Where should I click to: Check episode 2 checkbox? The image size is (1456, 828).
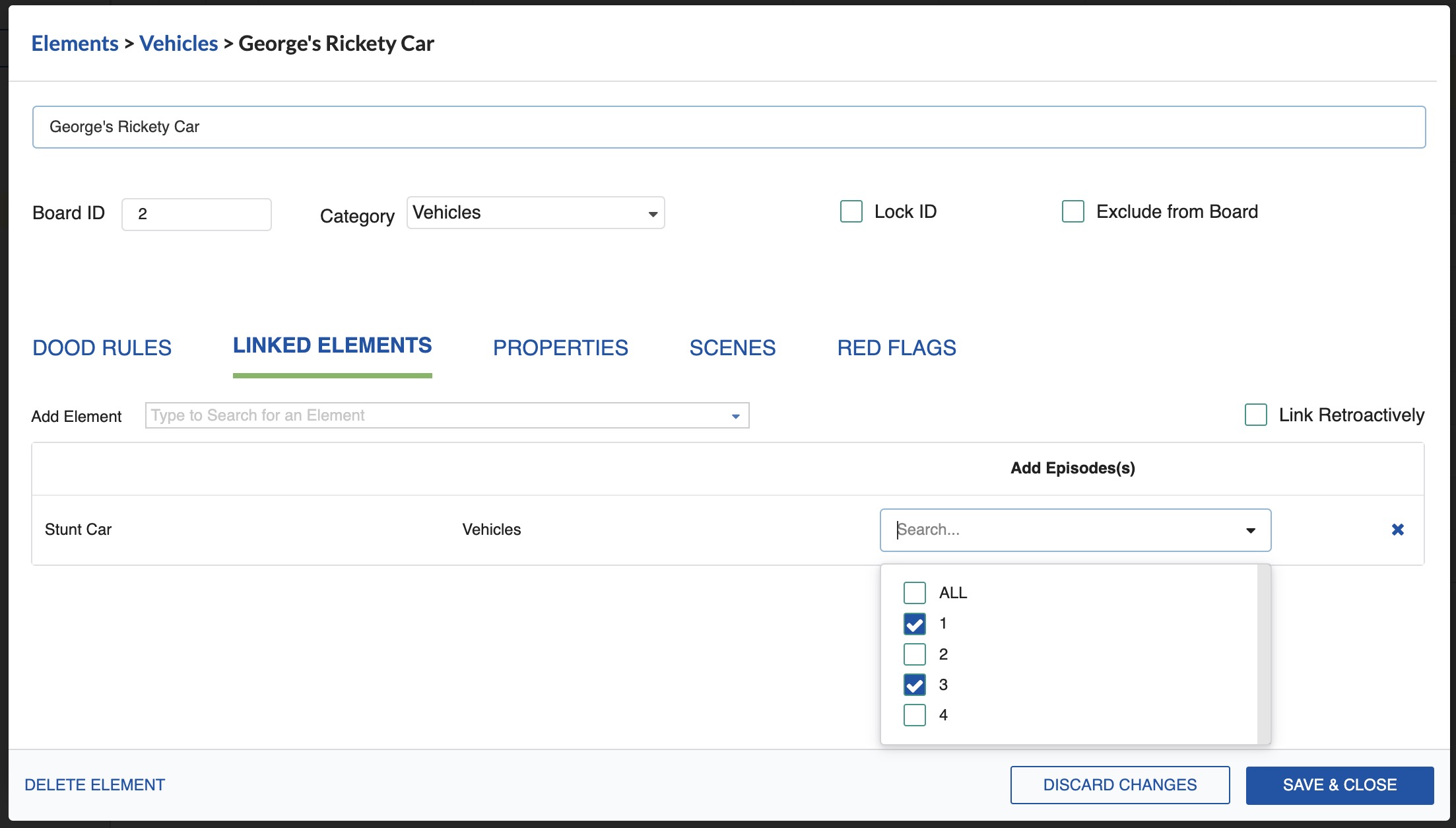tap(914, 654)
